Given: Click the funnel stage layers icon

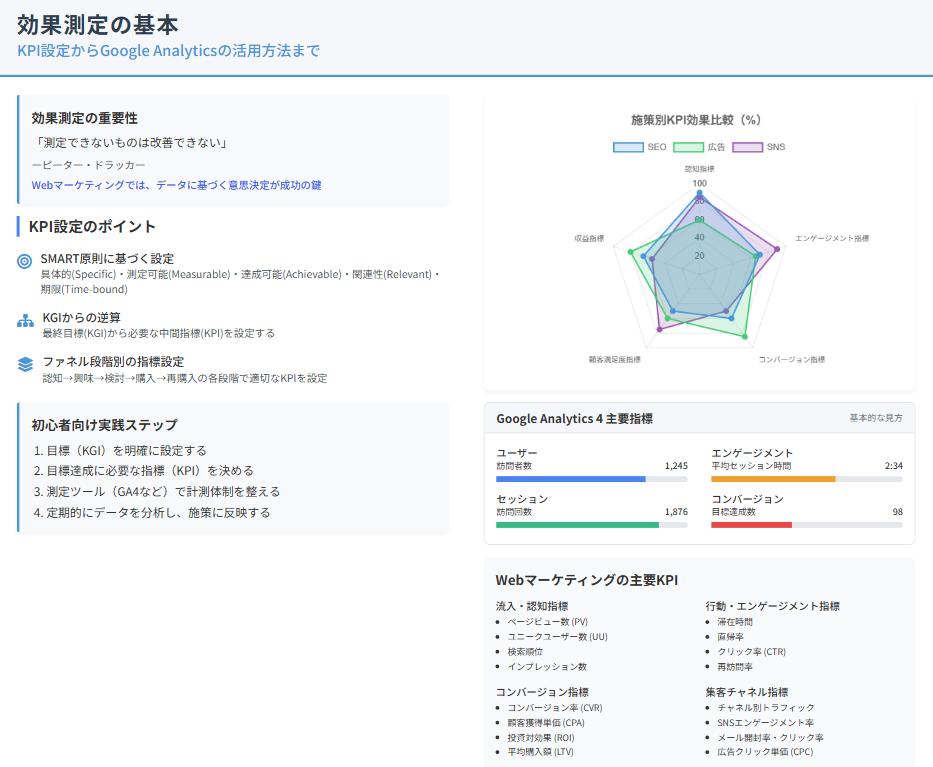Looking at the screenshot, I should [x=26, y=365].
